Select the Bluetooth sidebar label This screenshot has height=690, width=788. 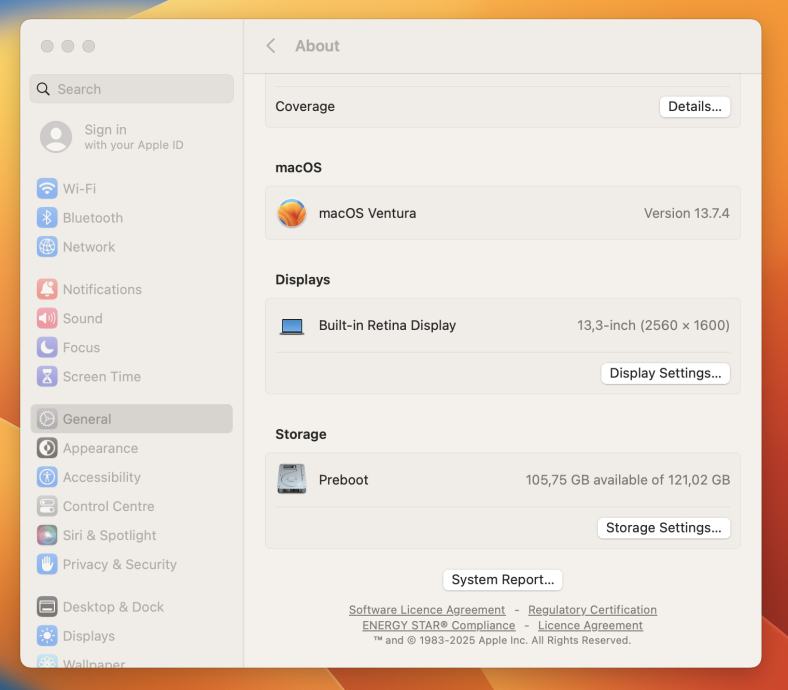coord(93,218)
